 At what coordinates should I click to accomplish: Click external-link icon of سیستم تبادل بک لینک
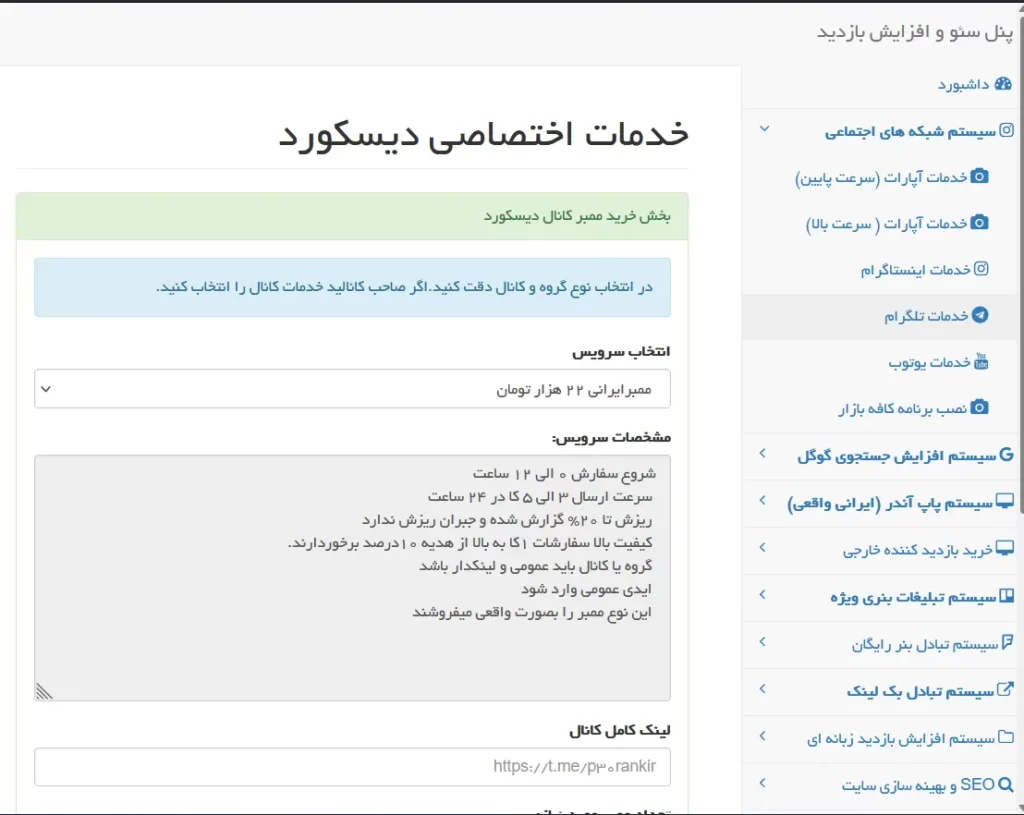click(1006, 689)
